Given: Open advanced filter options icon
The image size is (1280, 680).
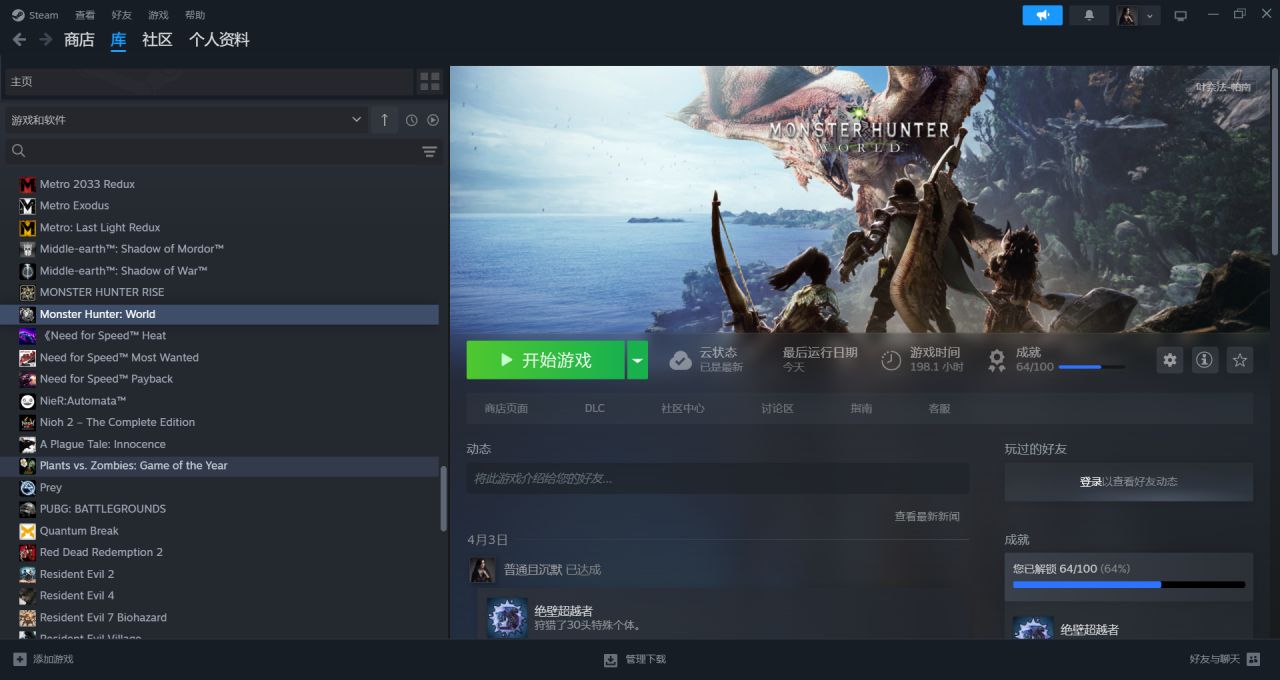Looking at the screenshot, I should 429,151.
